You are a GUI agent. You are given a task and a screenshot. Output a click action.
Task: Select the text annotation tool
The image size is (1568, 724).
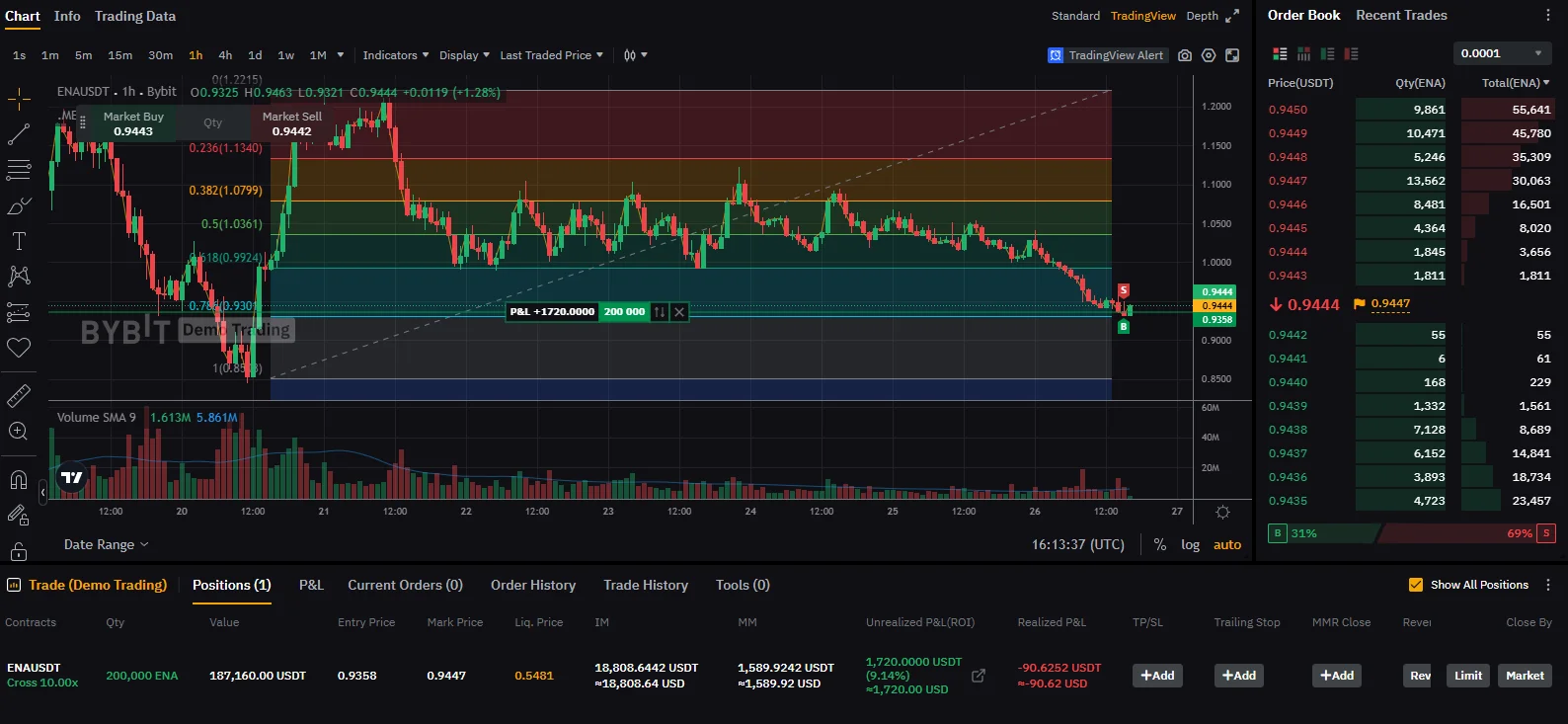tap(19, 241)
